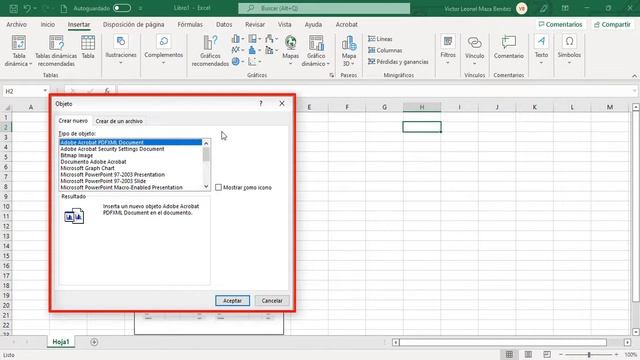640x360 pixels.
Task: Insert a Tabla from the ribbon
Action: click(88, 47)
